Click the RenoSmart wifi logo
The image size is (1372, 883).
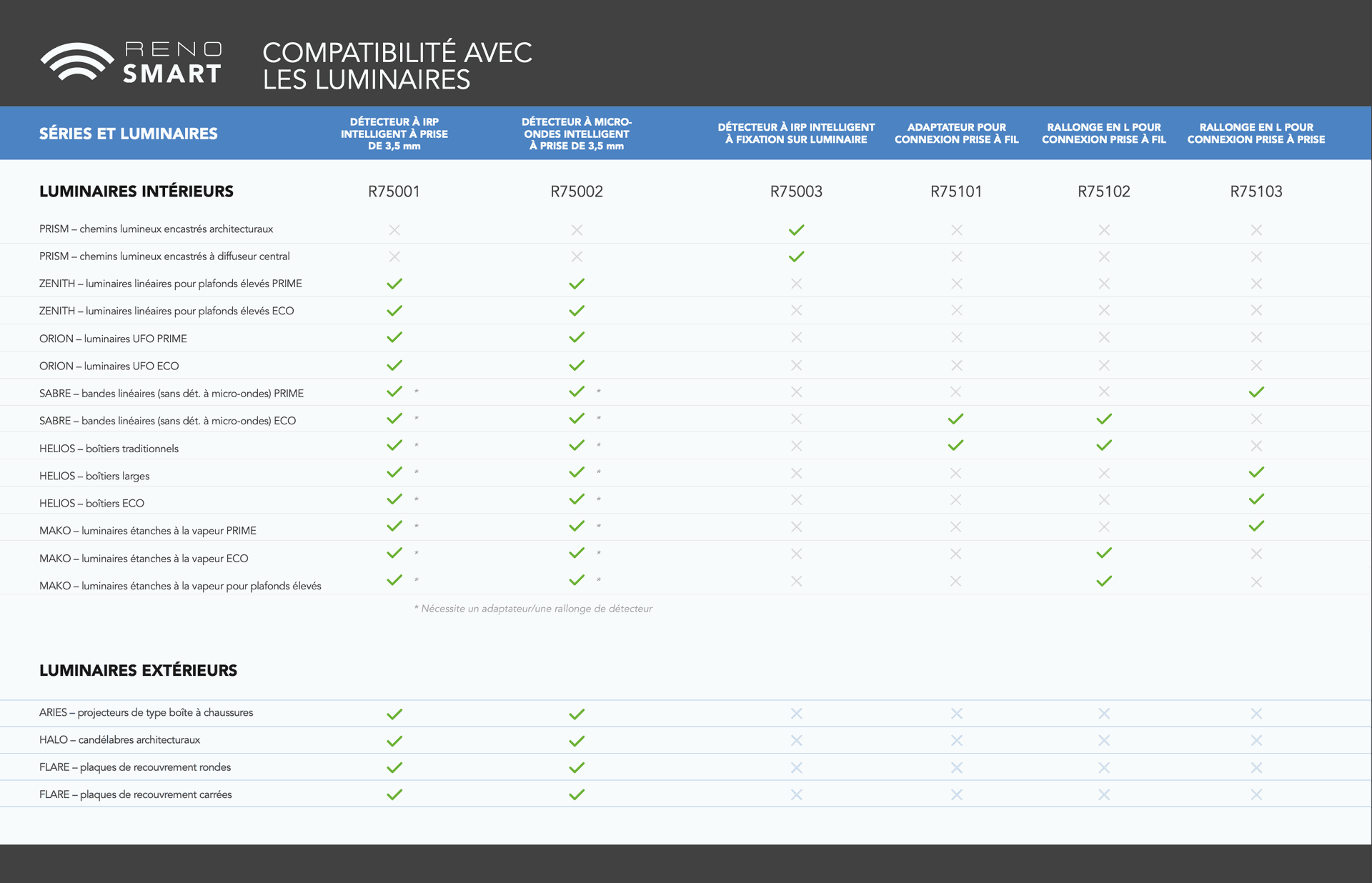(77, 62)
